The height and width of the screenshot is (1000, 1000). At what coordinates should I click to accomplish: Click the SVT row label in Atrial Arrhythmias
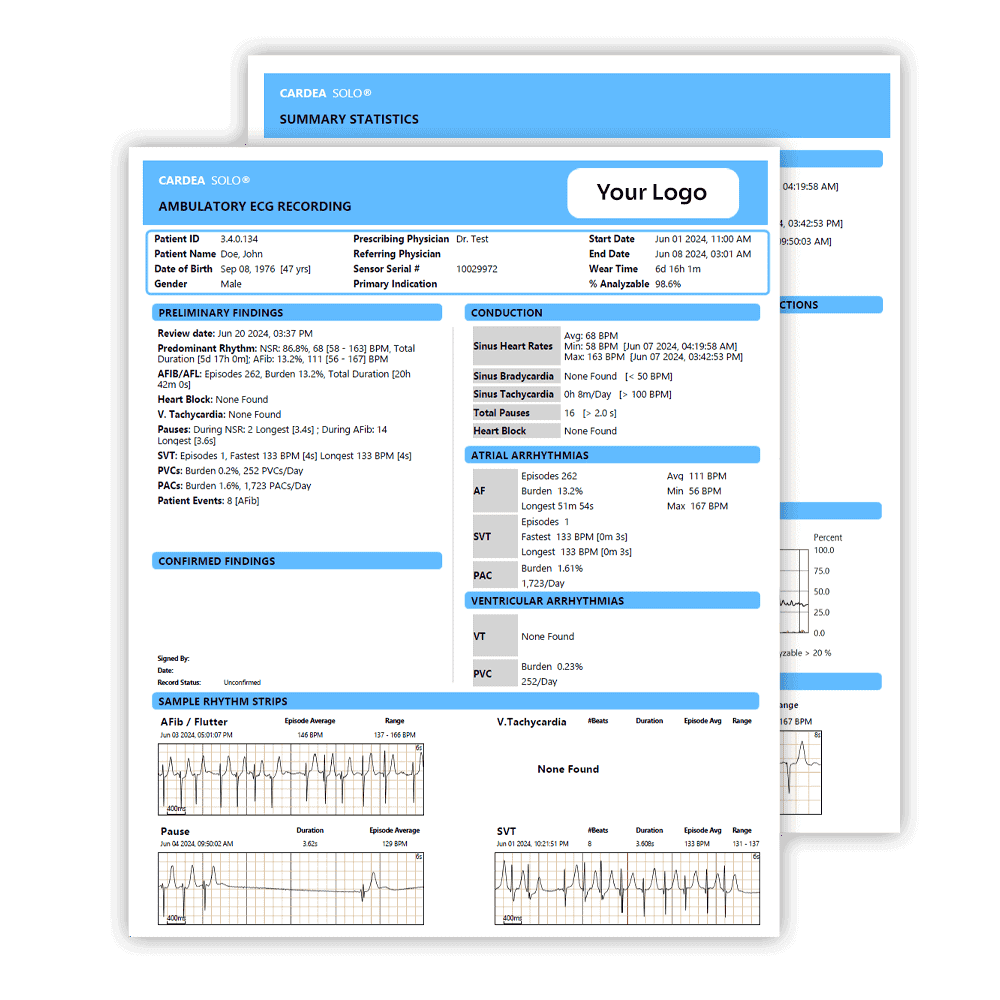click(x=495, y=537)
